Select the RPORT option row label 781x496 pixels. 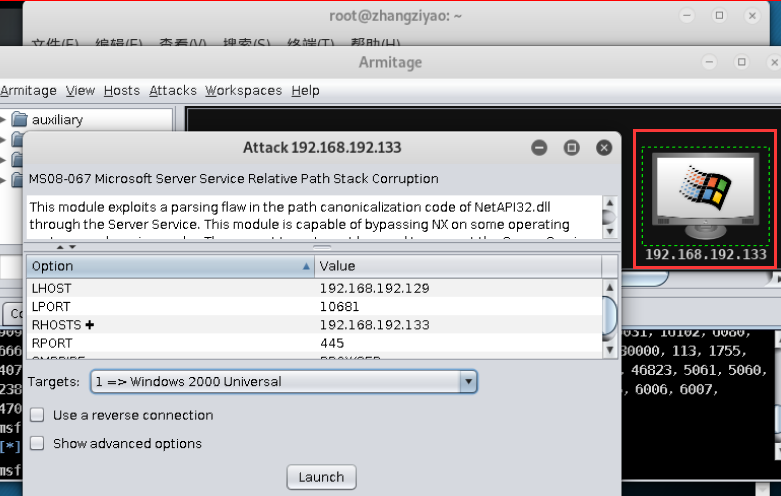(52, 343)
